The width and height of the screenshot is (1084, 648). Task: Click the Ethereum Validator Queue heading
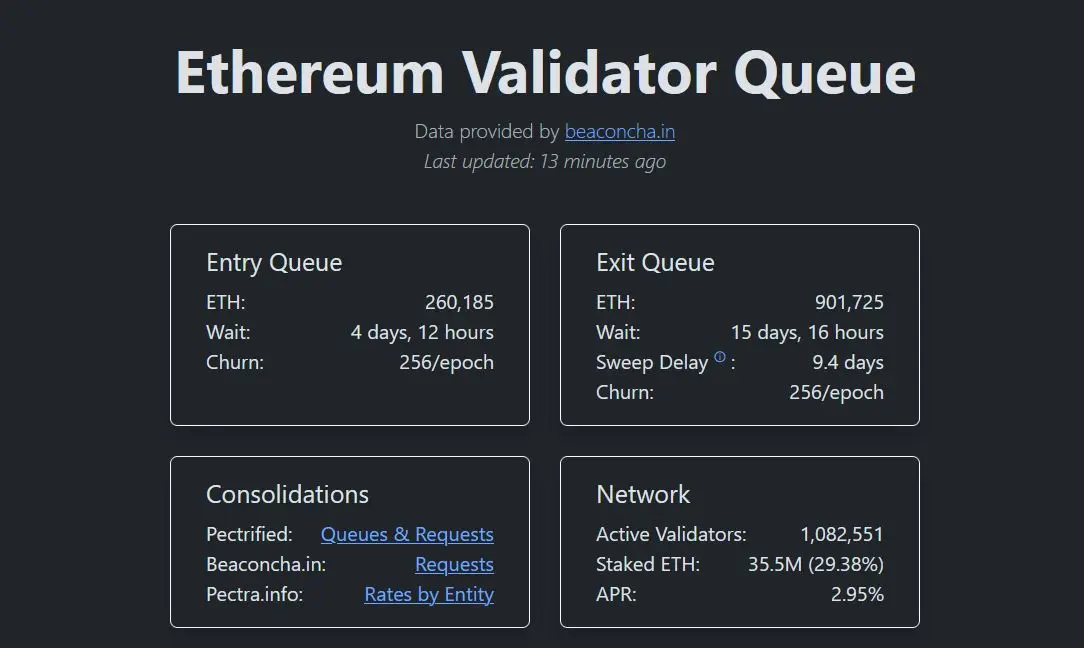(x=545, y=73)
